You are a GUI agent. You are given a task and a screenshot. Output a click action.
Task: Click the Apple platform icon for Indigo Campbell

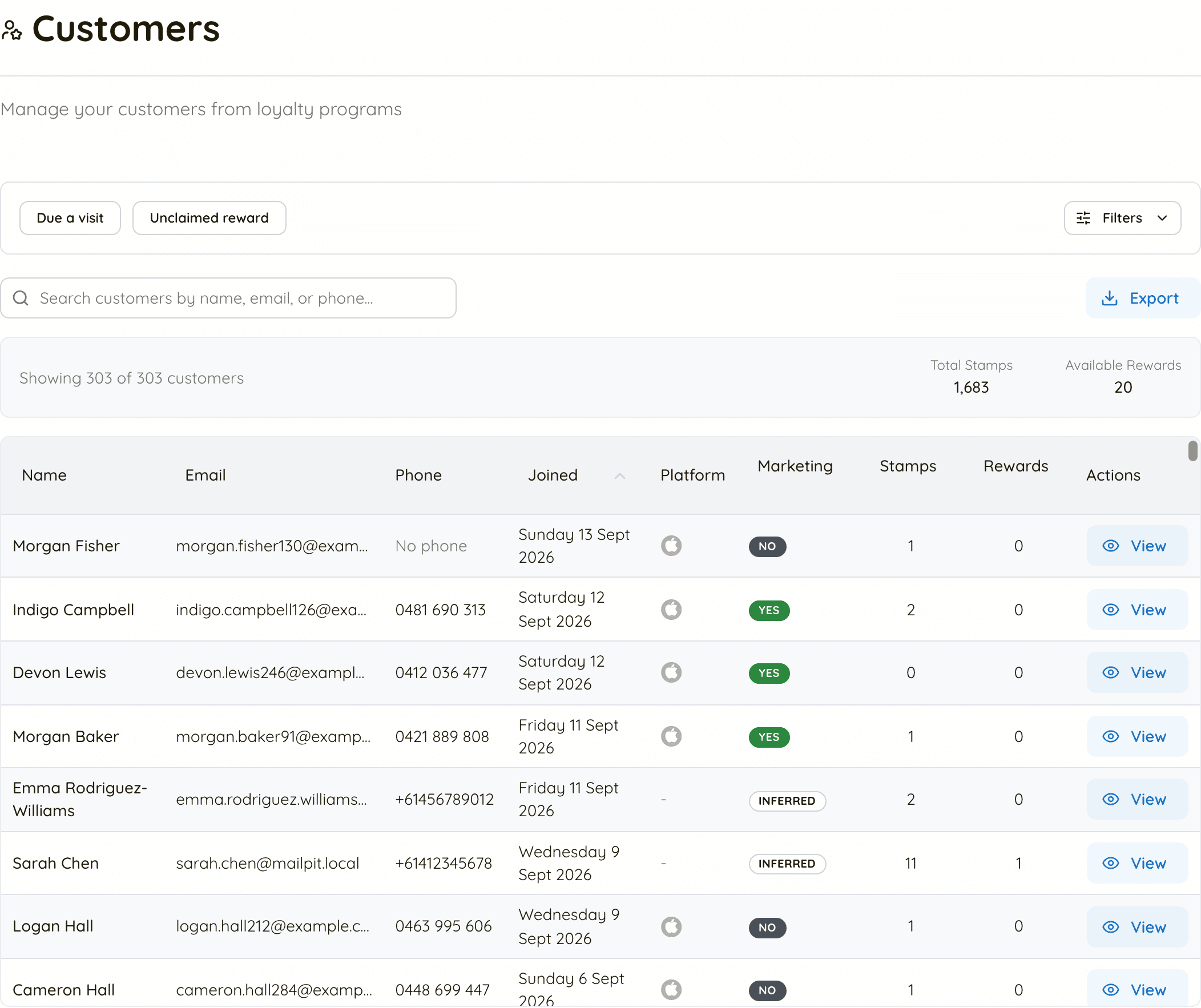[671, 610]
